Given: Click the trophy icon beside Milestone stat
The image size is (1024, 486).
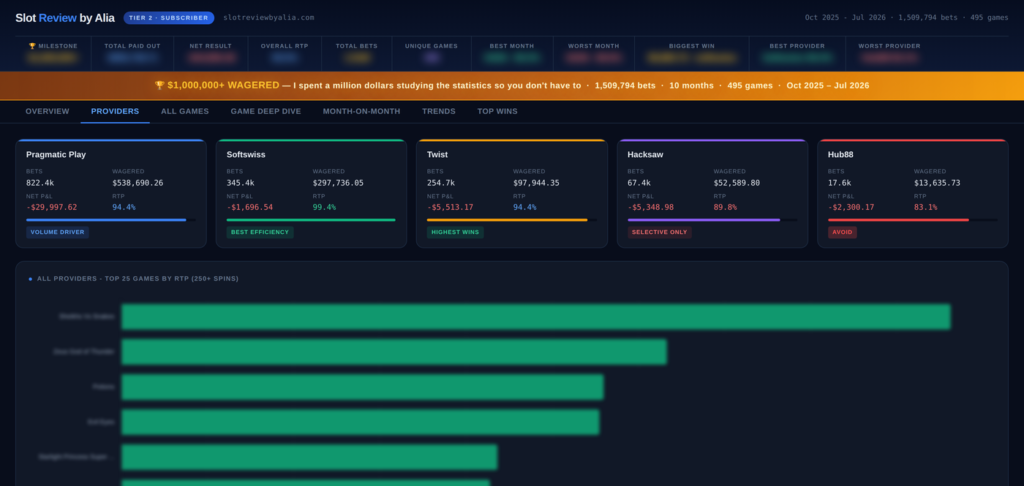Looking at the screenshot, I should coord(32,46).
